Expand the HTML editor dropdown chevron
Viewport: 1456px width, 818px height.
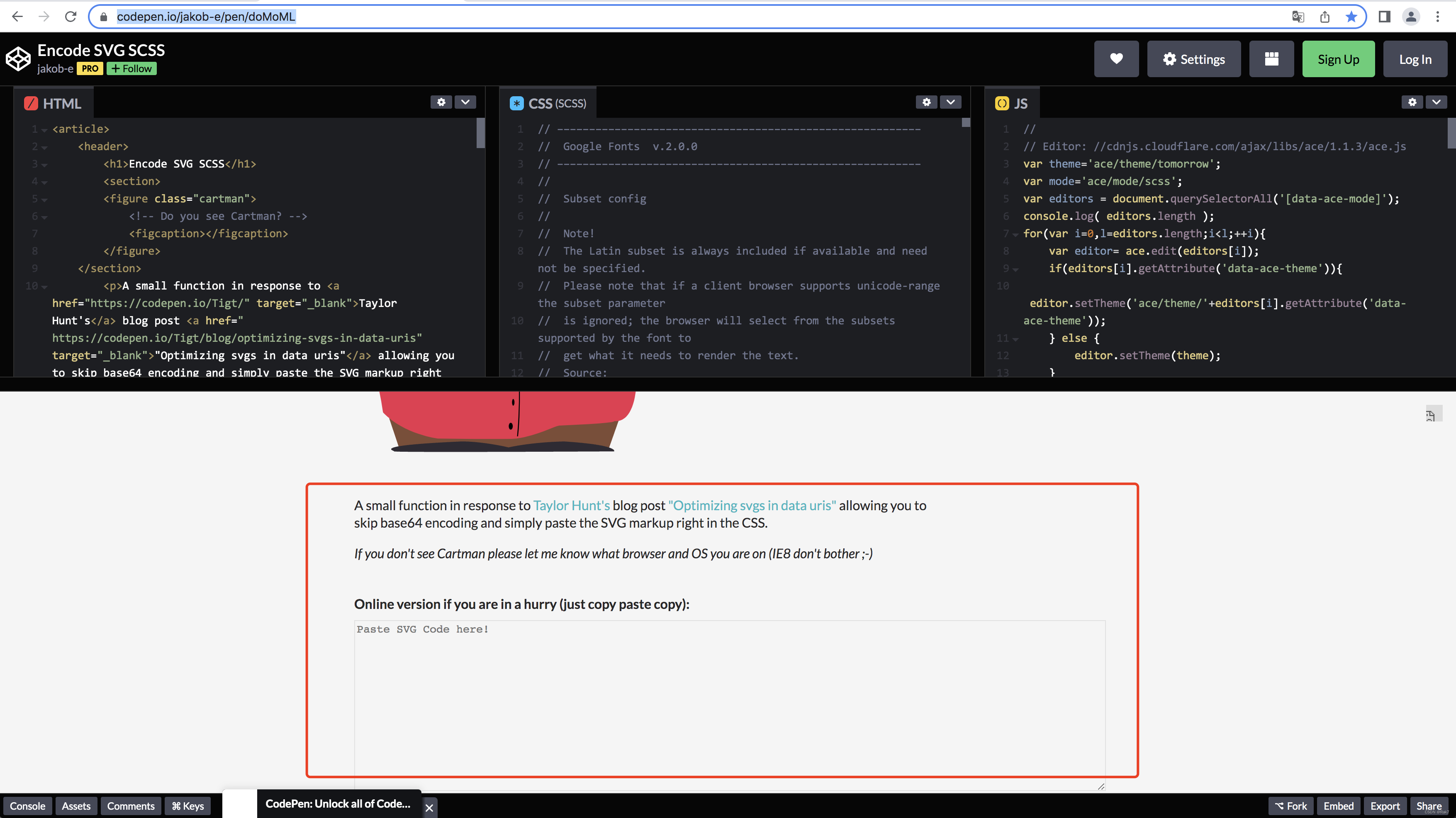(465, 102)
